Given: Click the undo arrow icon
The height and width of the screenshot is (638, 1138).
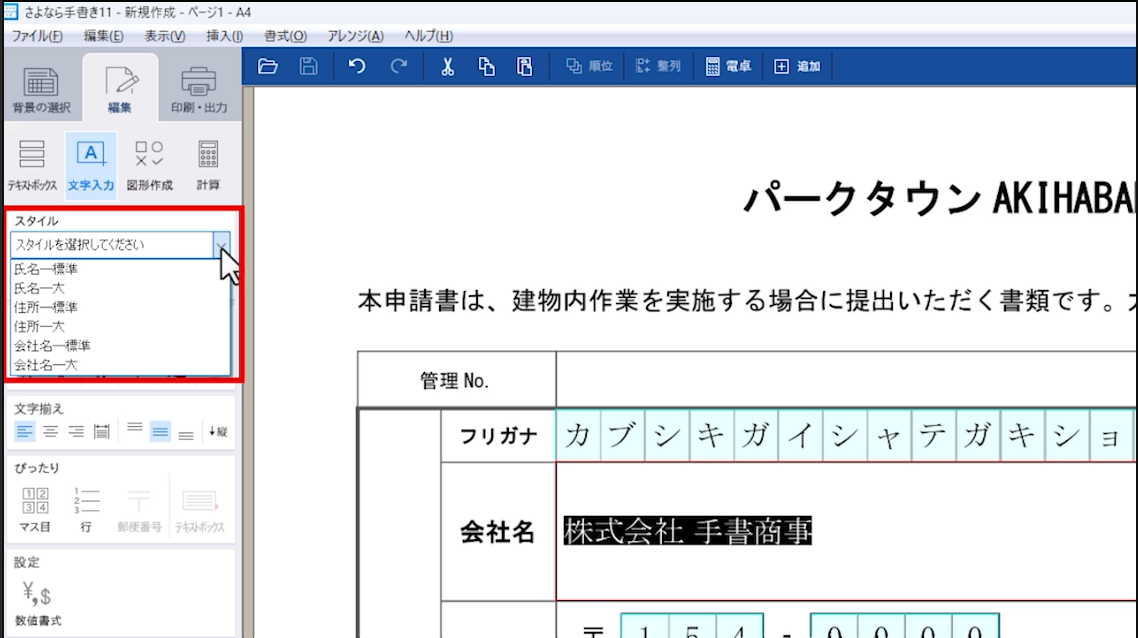Looking at the screenshot, I should (357, 67).
